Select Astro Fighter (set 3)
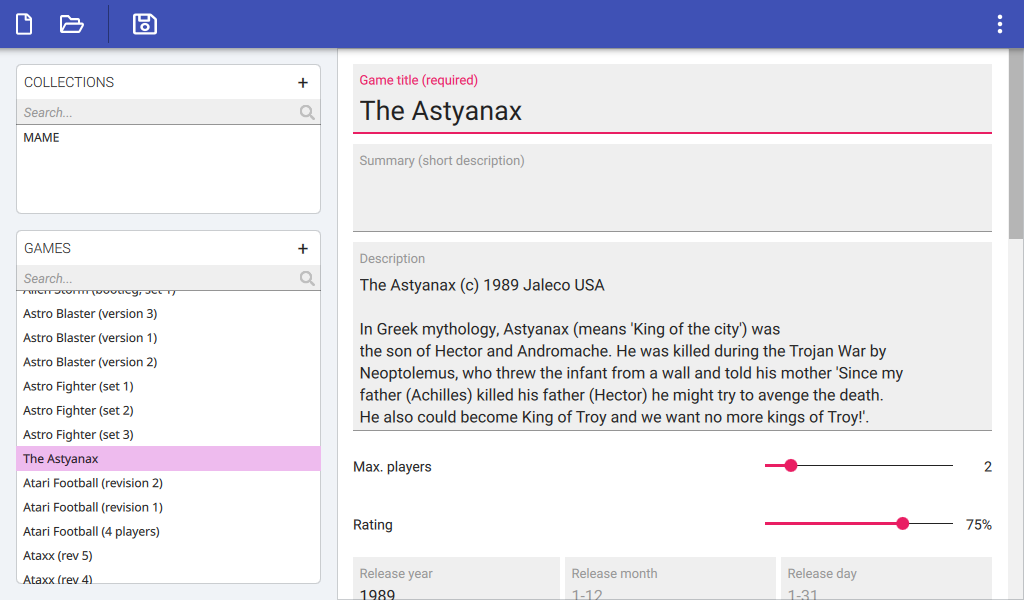The height and width of the screenshot is (600, 1024). (x=168, y=434)
